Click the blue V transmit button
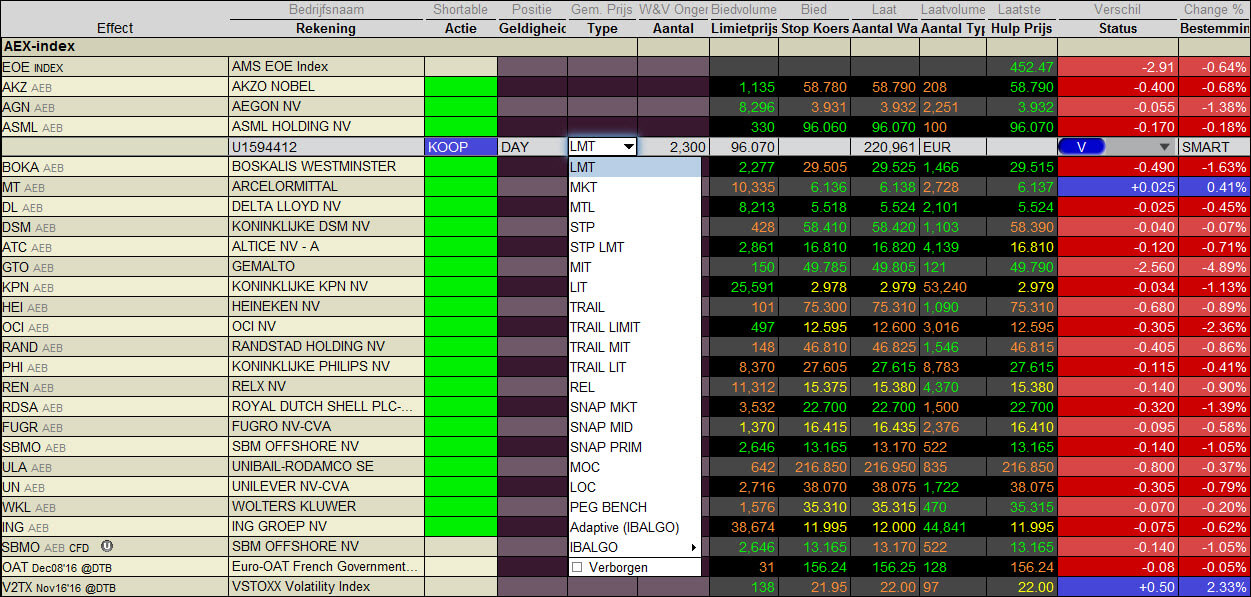 pos(1081,147)
